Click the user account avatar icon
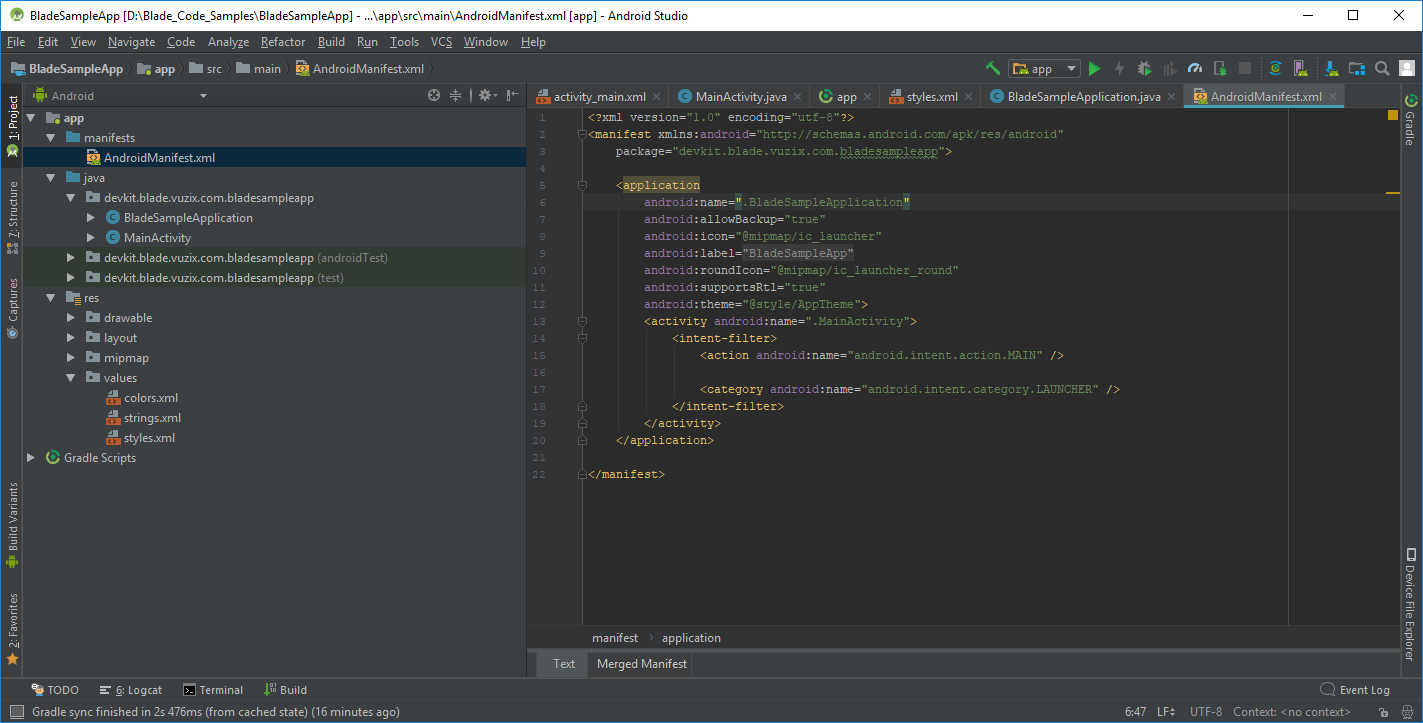The height and width of the screenshot is (723, 1423). pyautogui.click(x=1406, y=69)
